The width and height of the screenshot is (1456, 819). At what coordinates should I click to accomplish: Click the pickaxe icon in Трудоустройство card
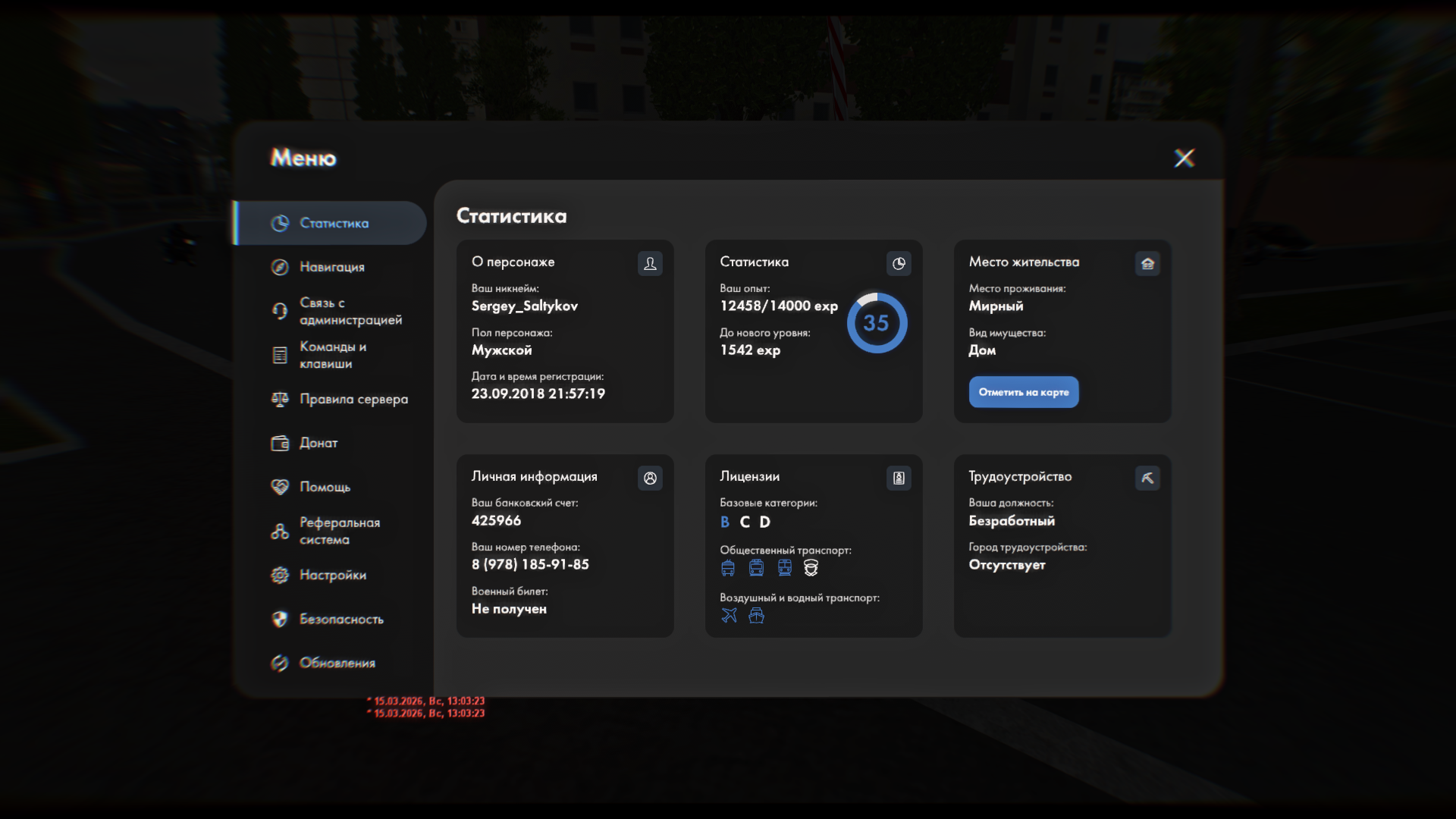pyautogui.click(x=1147, y=478)
